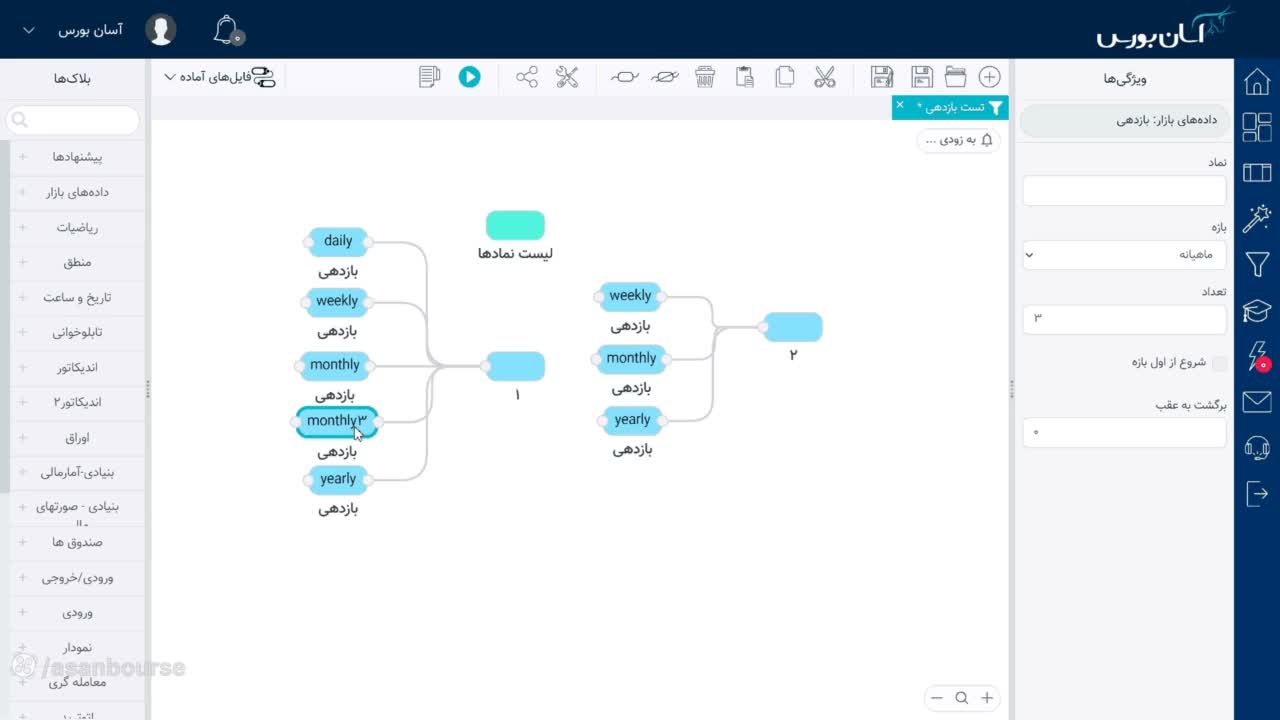This screenshot has height=720, width=1280.
Task: Open the فایل‌های آماده dropdown
Action: click(x=220, y=77)
